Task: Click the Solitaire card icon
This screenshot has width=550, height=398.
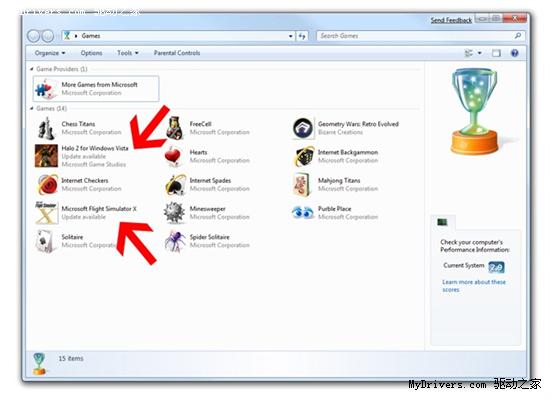Action: pyautogui.click(x=46, y=241)
